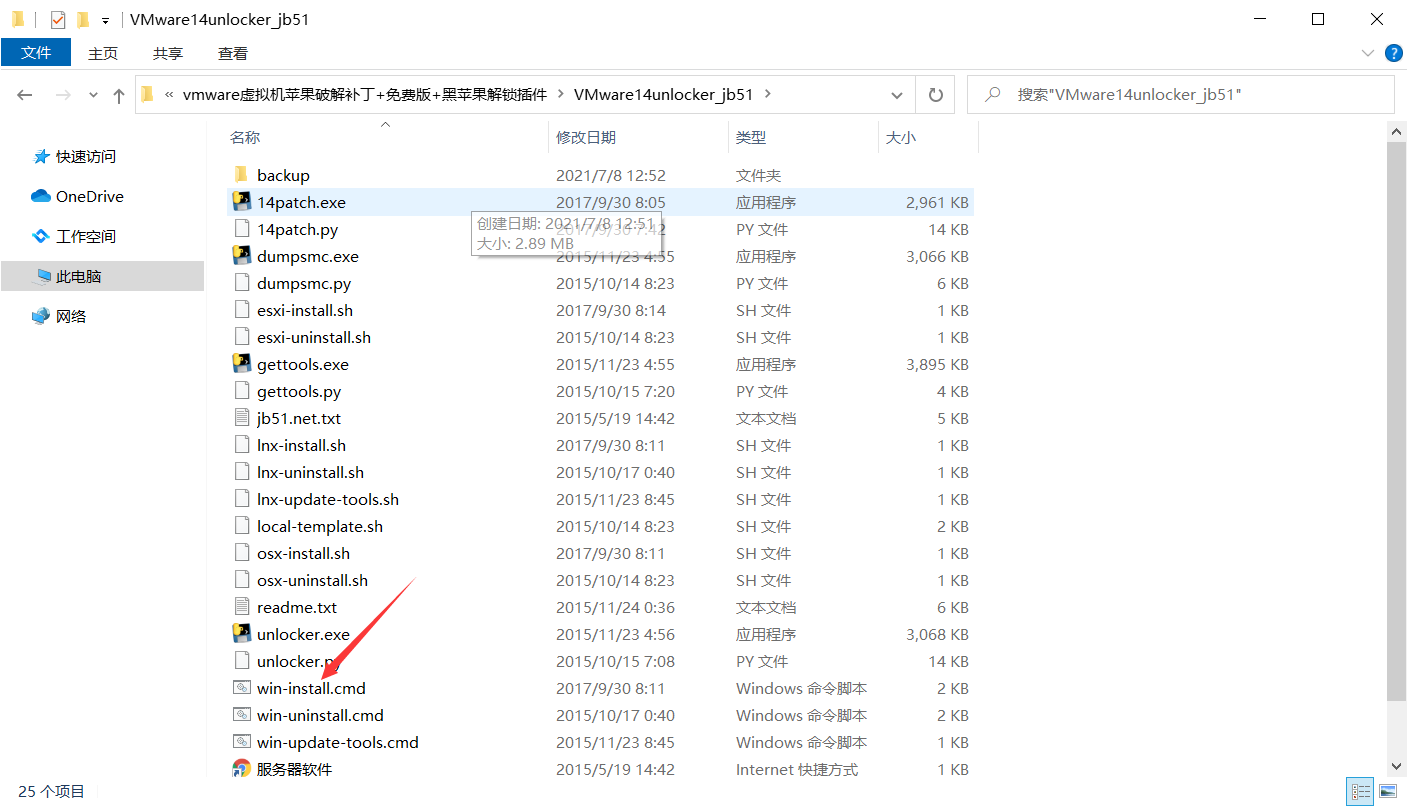Select the file lnx-install.sh

pyautogui.click(x=301, y=445)
